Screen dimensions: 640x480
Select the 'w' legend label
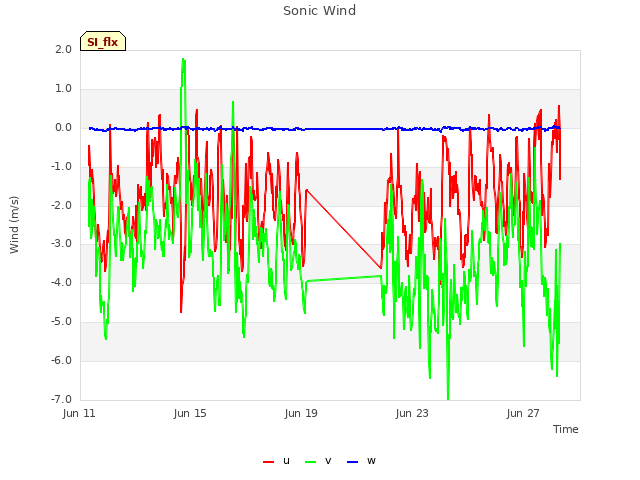click(371, 460)
